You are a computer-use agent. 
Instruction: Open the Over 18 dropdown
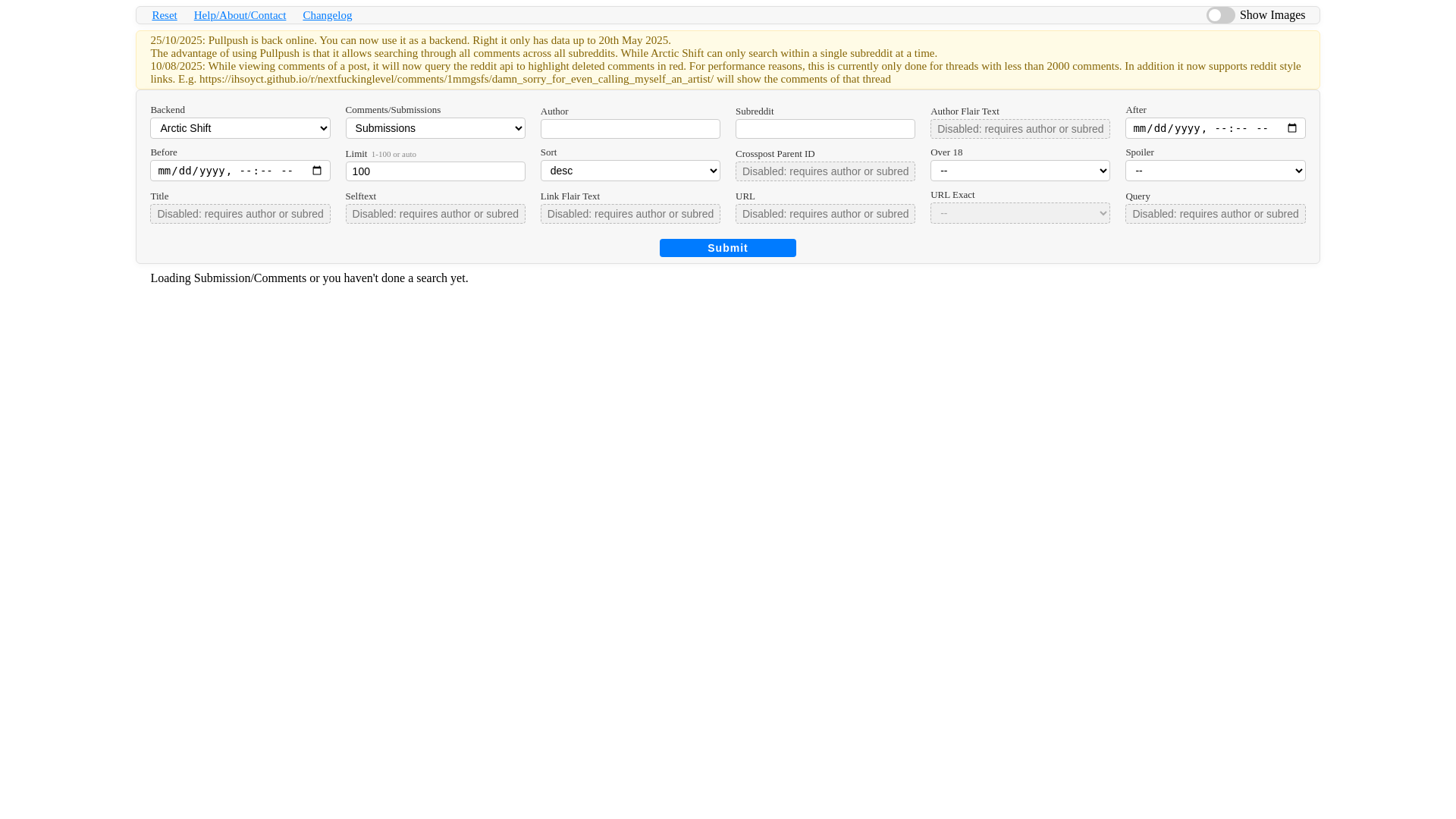tap(1020, 171)
